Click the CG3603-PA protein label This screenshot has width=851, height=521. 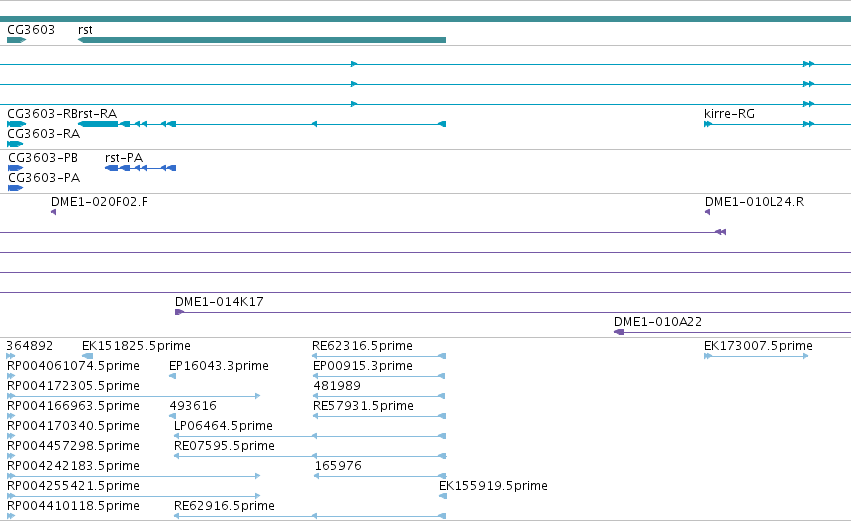coord(44,177)
